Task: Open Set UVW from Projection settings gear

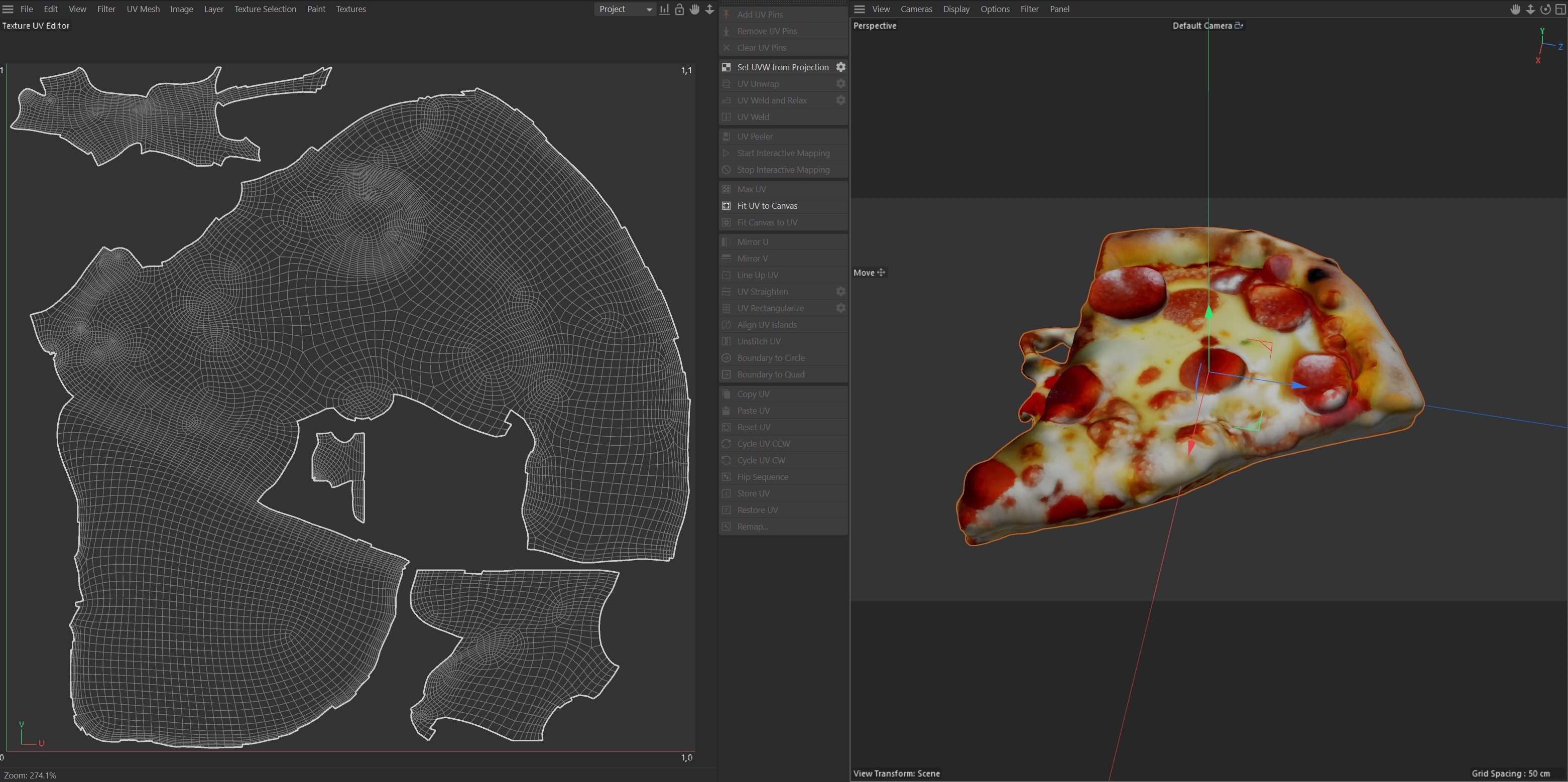Action: coord(840,67)
